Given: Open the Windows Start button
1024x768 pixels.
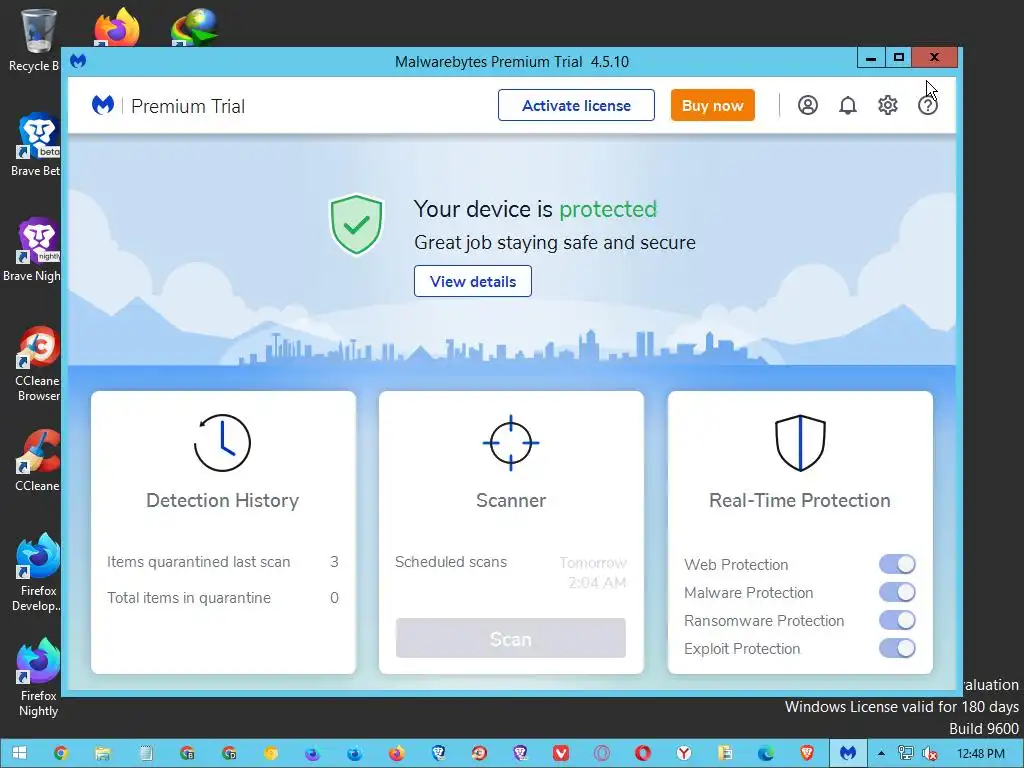Looking at the screenshot, I should 19,754.
